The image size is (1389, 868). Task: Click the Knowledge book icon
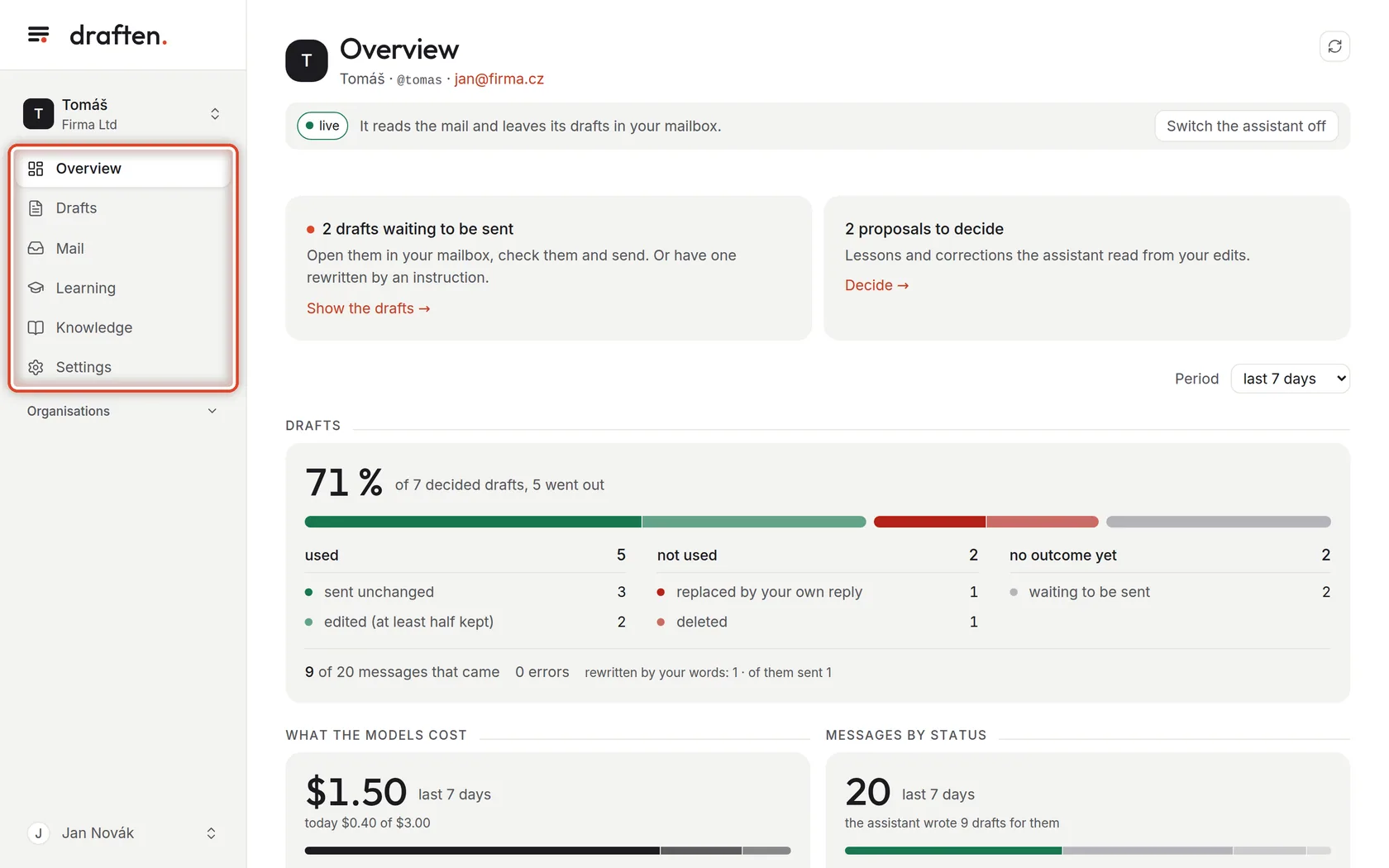(36, 327)
